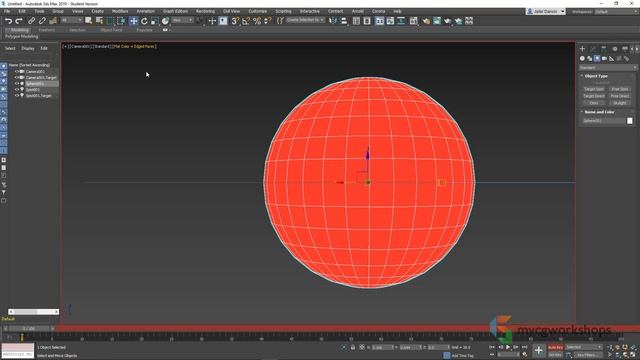This screenshot has height=360, width=640.
Task: Open the Rendering menu
Action: (205, 11)
